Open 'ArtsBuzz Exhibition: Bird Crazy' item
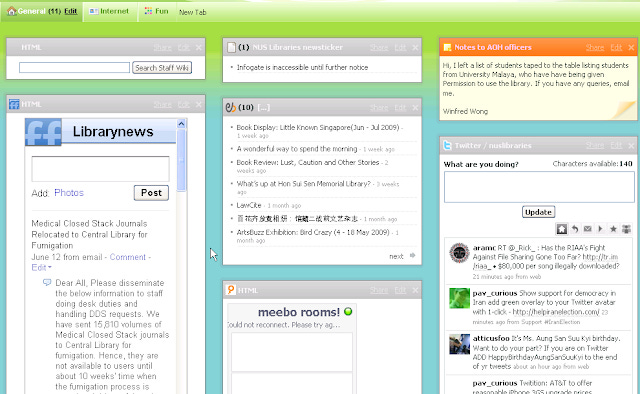 tap(313, 232)
